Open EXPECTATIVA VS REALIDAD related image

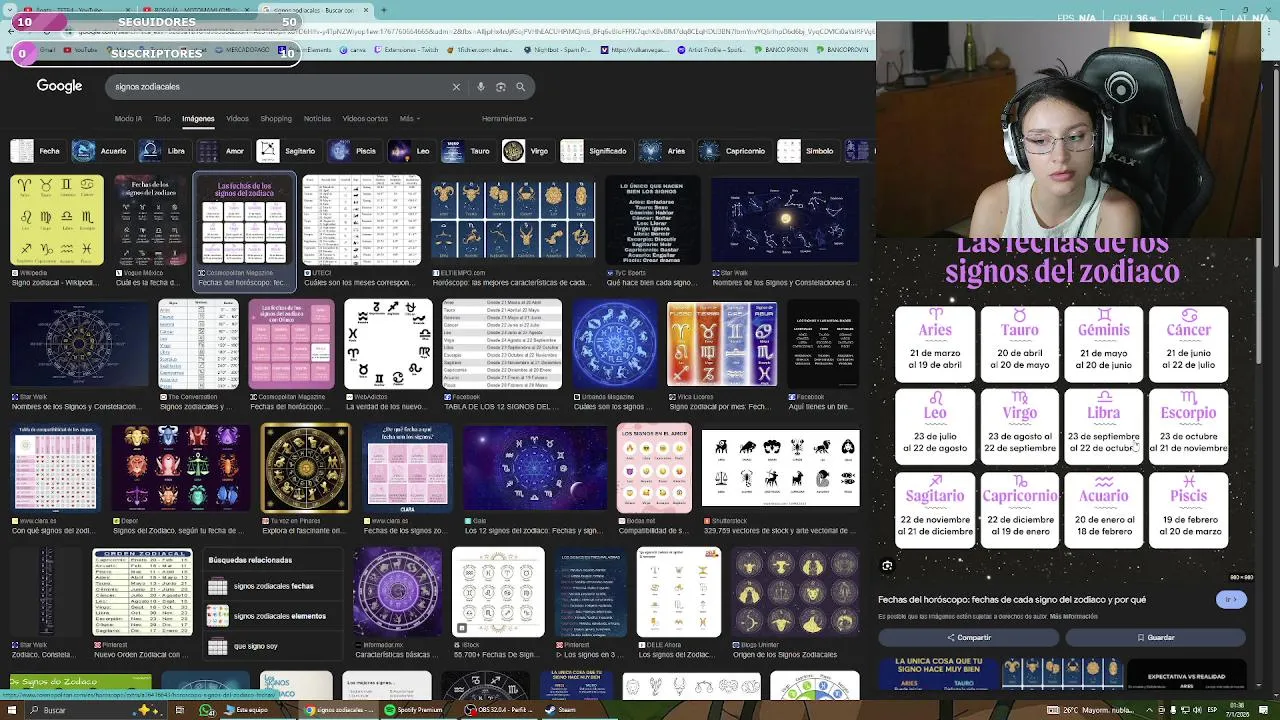(1186, 675)
